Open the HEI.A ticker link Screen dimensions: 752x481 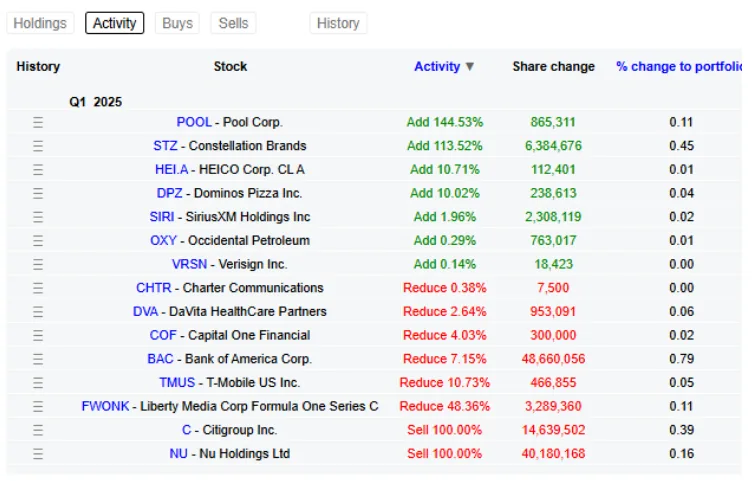(x=171, y=170)
